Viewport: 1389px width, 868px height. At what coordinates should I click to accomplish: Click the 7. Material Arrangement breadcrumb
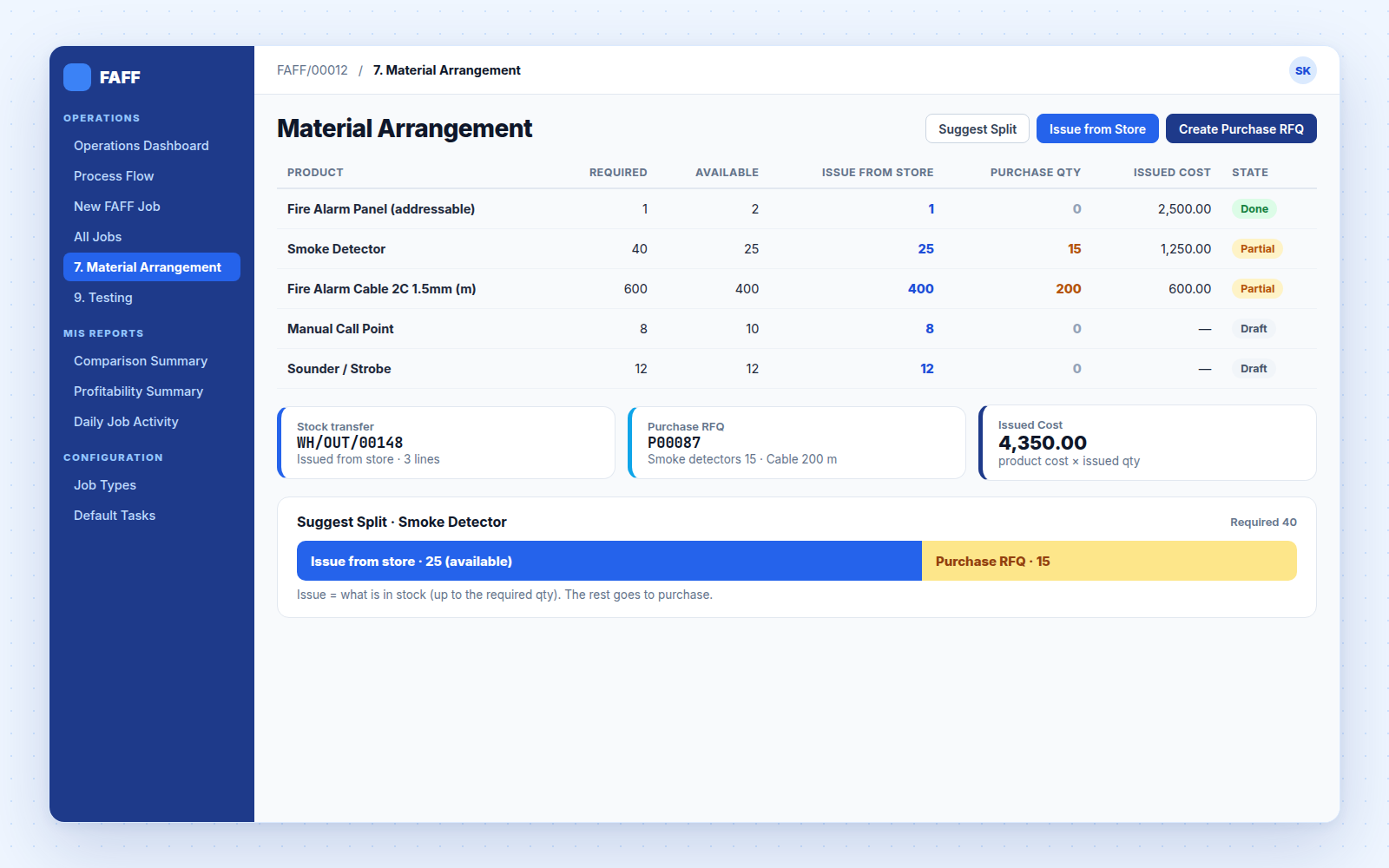447,70
